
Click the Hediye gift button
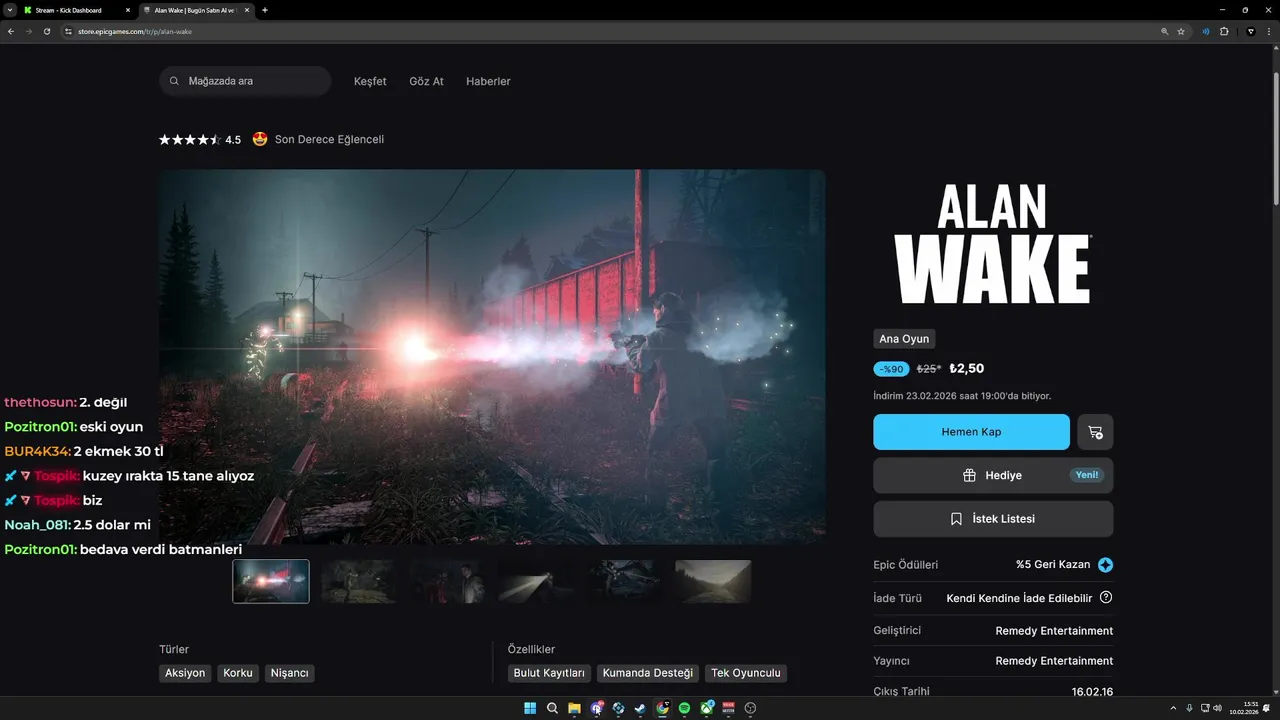[x=993, y=475]
